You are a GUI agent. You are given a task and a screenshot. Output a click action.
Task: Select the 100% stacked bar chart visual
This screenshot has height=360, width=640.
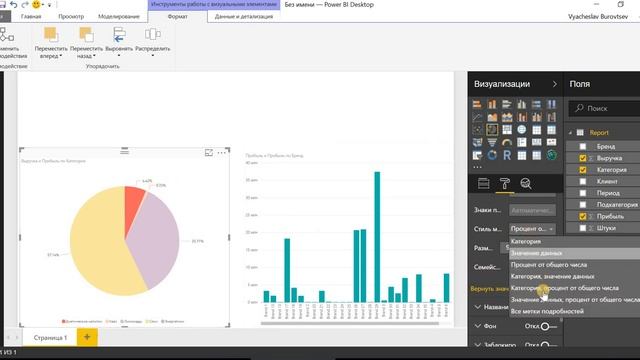pos(537,104)
